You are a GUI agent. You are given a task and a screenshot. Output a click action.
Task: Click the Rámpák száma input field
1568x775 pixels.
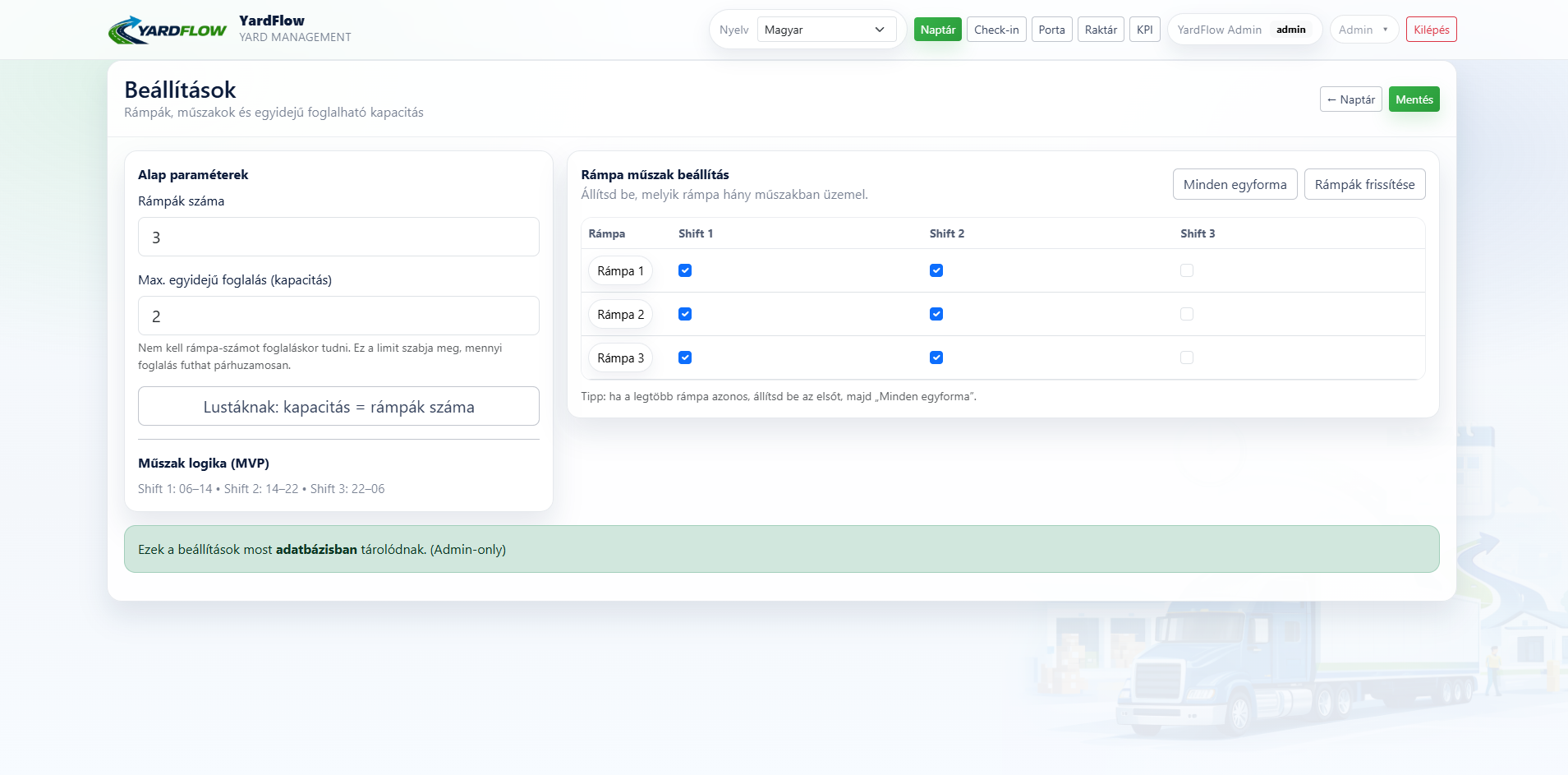pos(338,237)
